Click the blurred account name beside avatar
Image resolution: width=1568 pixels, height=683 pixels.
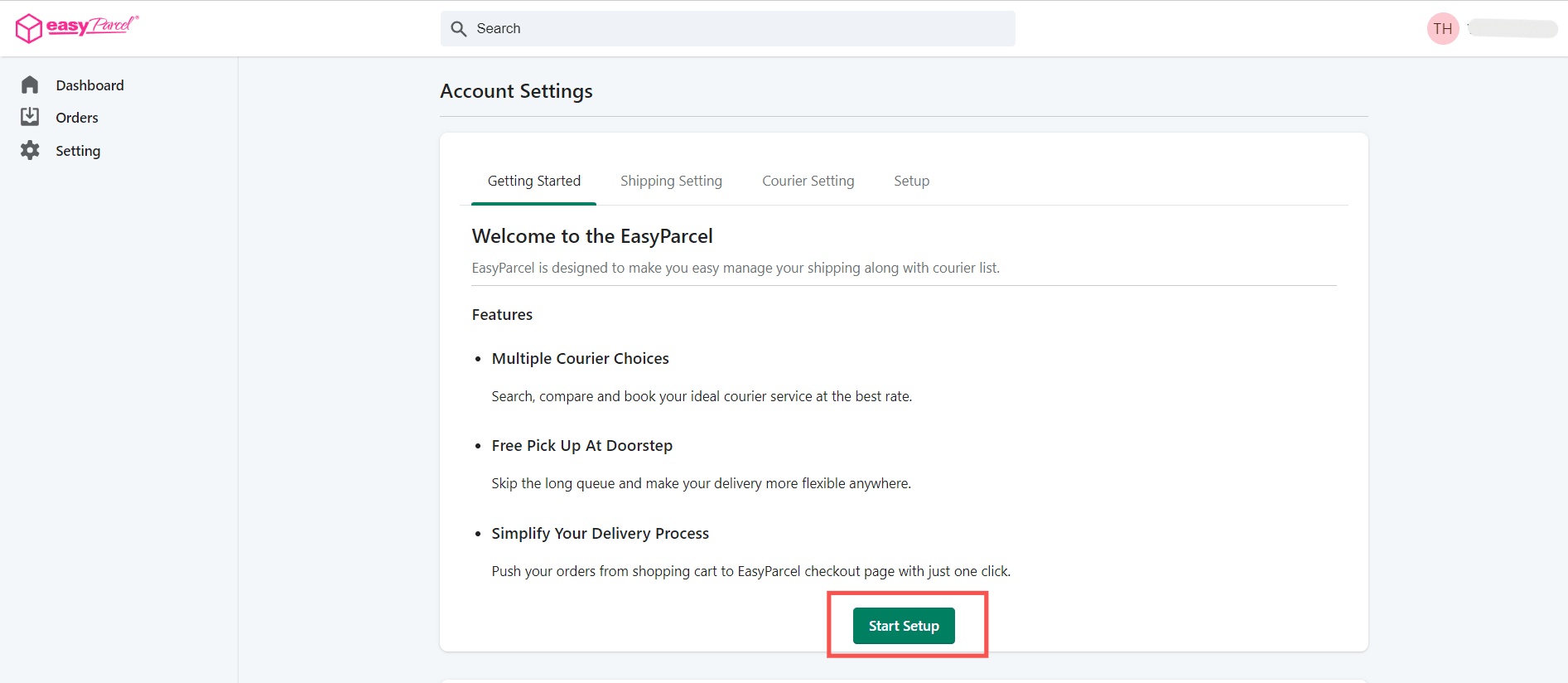pyautogui.click(x=1513, y=29)
